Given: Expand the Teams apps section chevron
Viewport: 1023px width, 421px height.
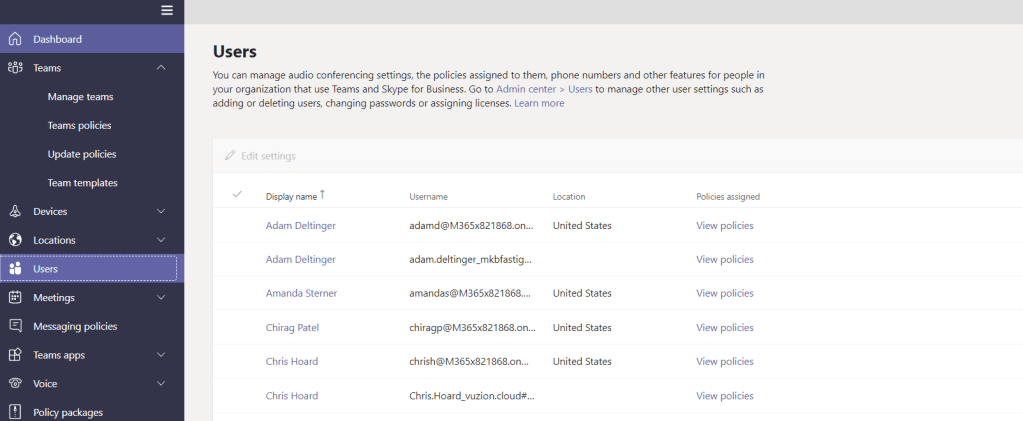Looking at the screenshot, I should tap(161, 355).
